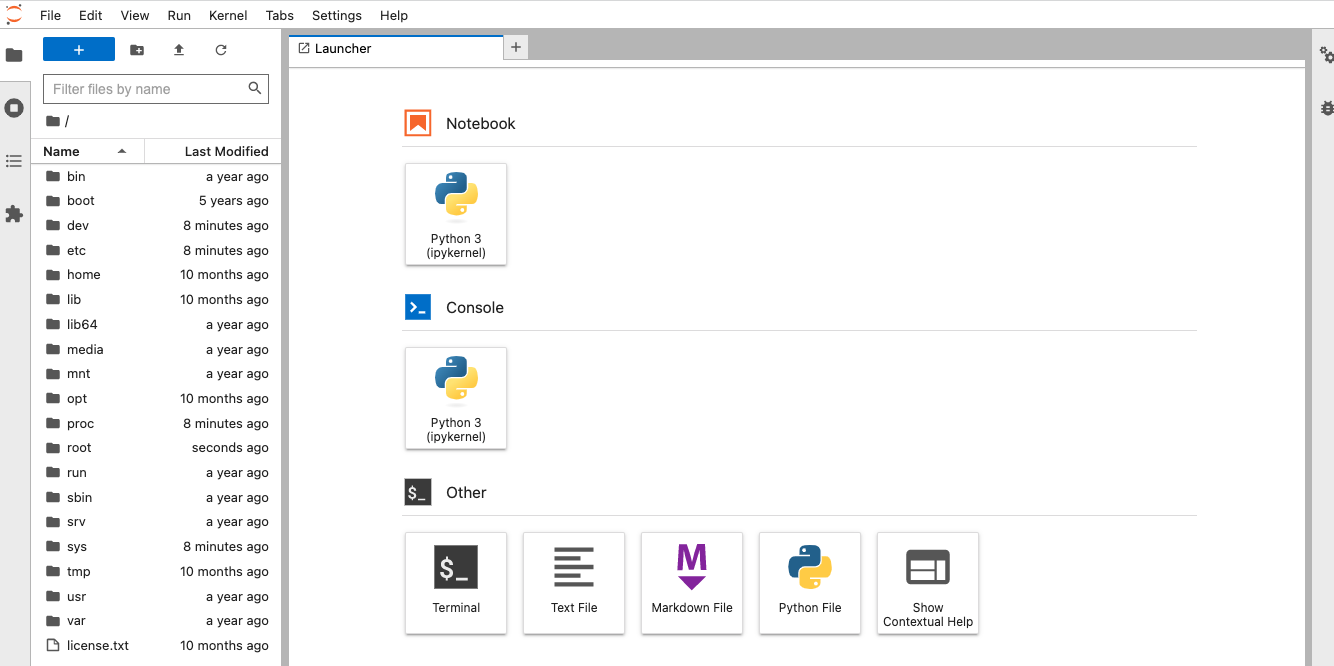Create a new Markdown File

[692, 582]
